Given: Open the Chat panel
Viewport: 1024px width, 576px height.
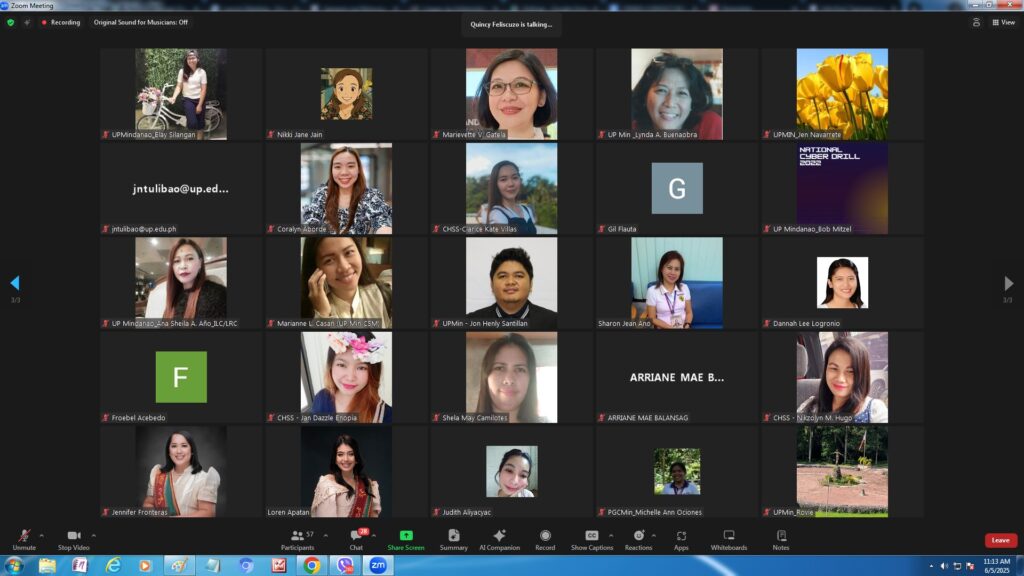Looking at the screenshot, I should 356,539.
